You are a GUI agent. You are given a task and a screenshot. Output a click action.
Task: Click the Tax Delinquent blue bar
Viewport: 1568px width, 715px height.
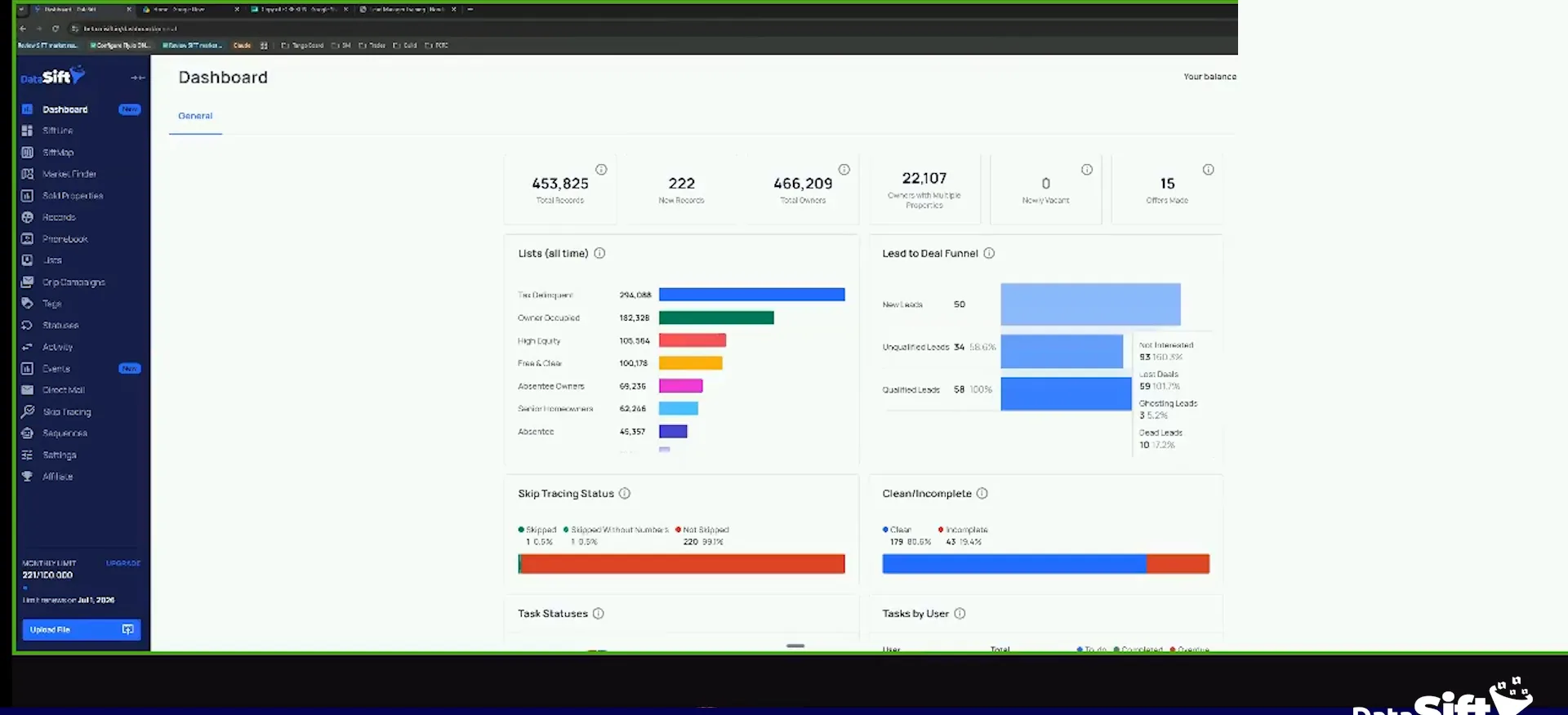click(752, 295)
